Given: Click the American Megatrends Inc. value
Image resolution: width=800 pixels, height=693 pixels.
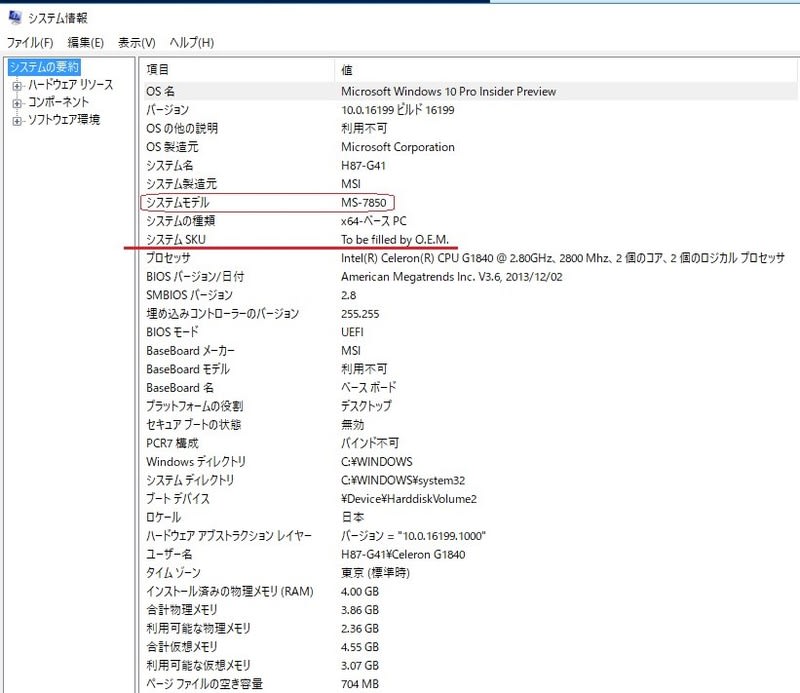Looking at the screenshot, I should tap(452, 277).
